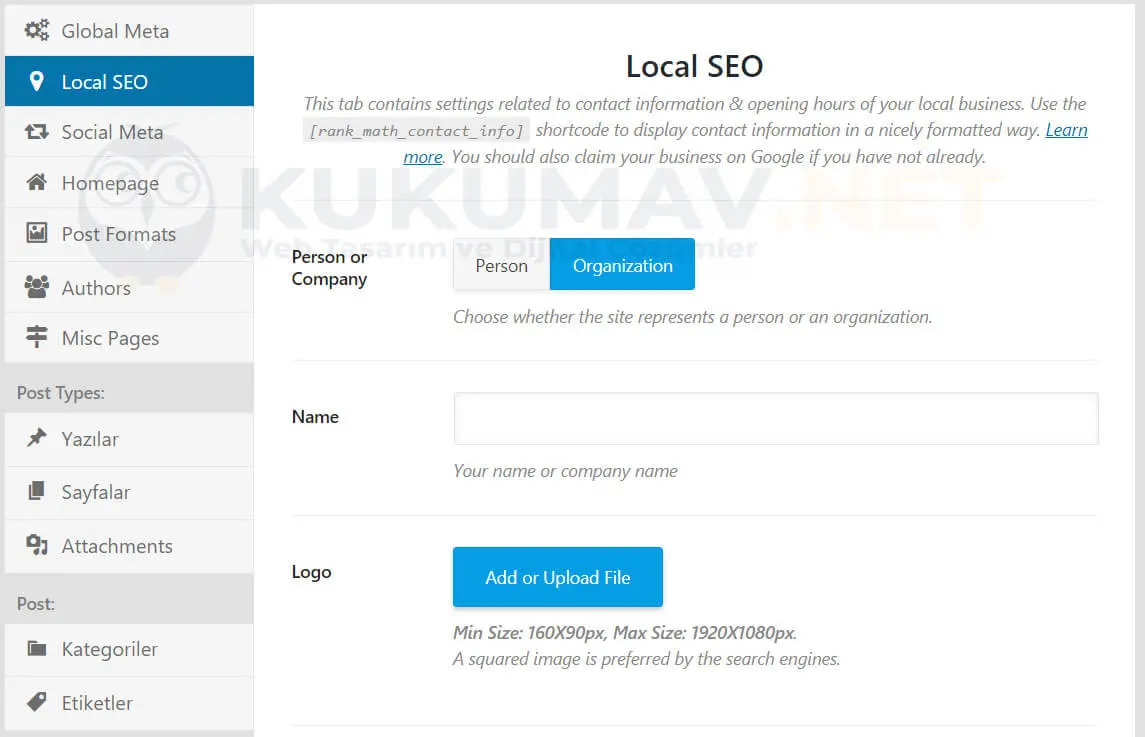Open the Kategoriler taxonomy tab

[x=129, y=649]
